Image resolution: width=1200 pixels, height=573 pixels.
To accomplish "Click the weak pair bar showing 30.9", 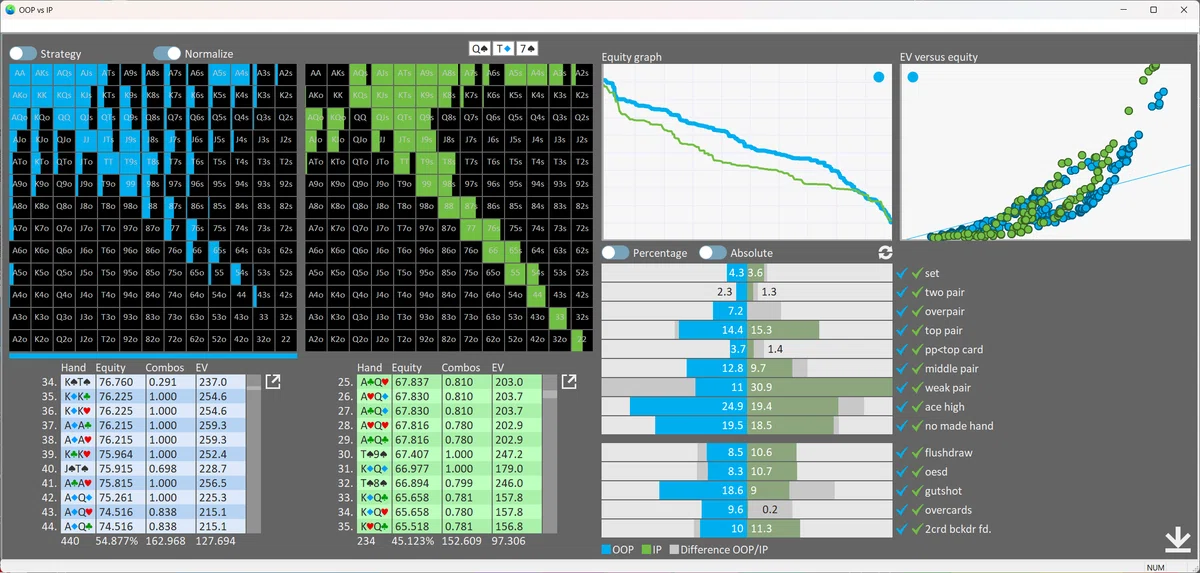I will (819, 388).
